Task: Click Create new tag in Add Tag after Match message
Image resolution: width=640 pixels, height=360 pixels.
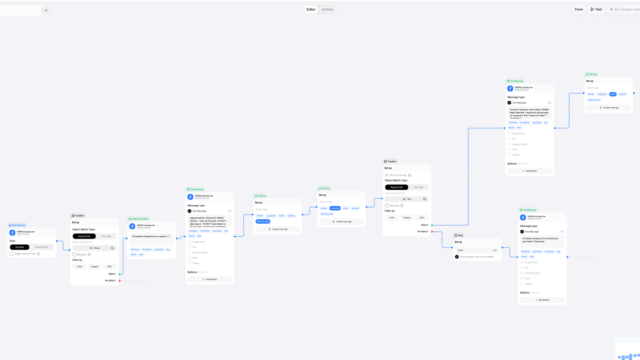Action: tap(609, 107)
